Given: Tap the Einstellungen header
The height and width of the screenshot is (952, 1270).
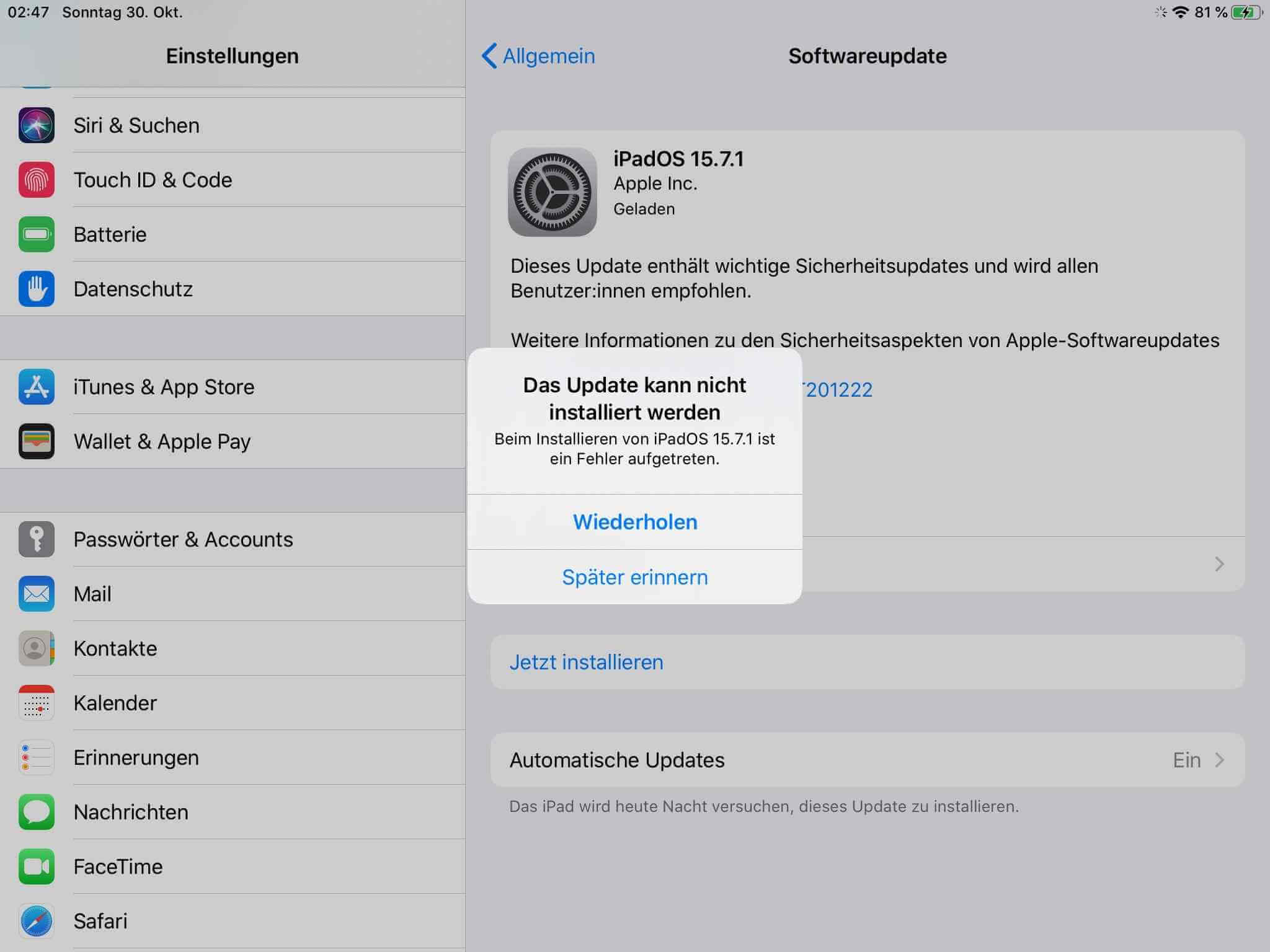Looking at the screenshot, I should pos(233,56).
